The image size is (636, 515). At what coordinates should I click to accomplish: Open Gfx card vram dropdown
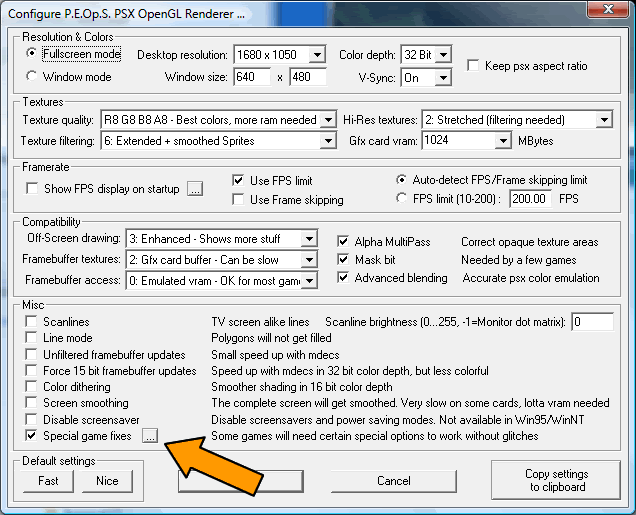click(466, 141)
